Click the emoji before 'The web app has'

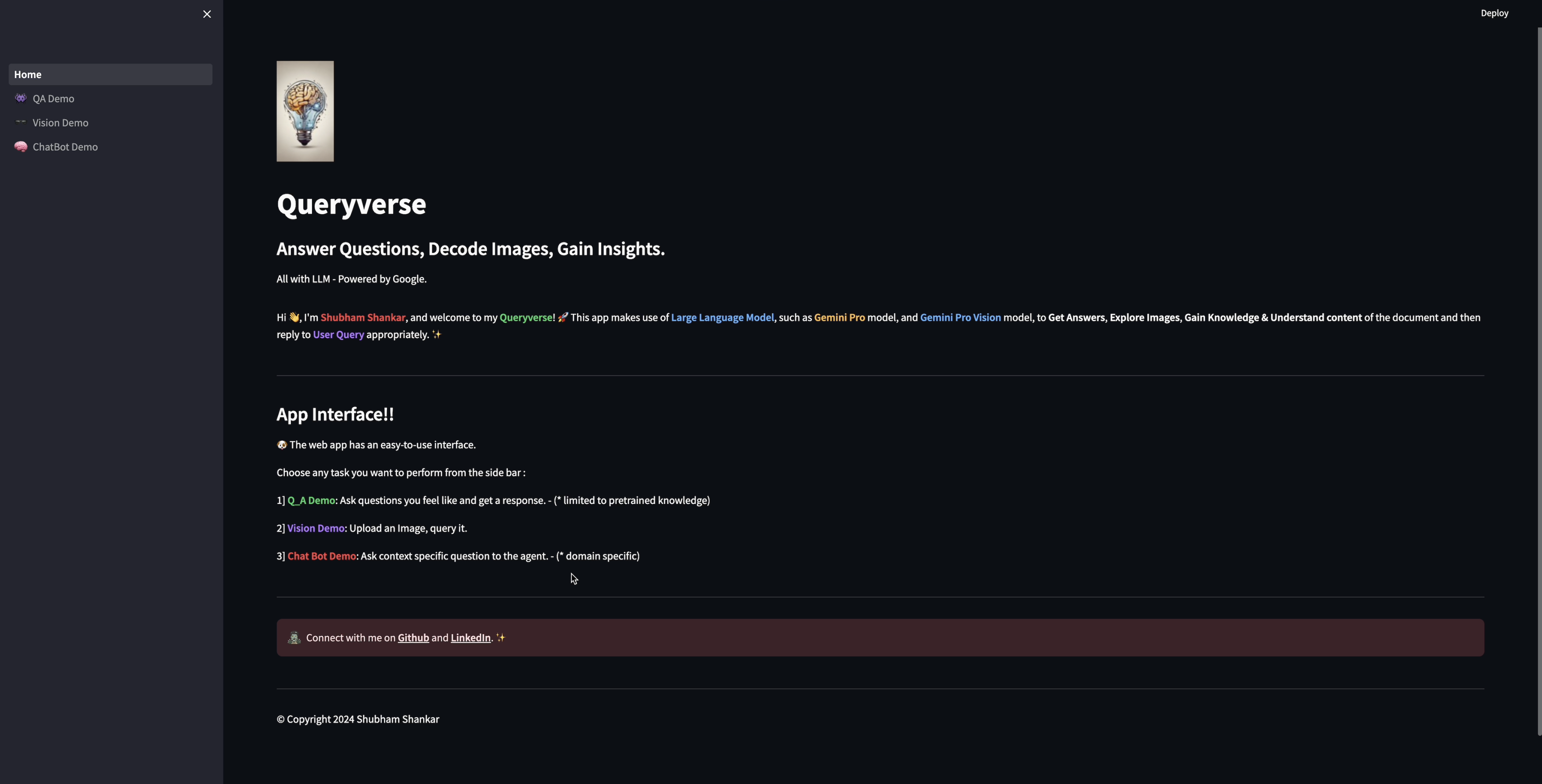(x=282, y=445)
